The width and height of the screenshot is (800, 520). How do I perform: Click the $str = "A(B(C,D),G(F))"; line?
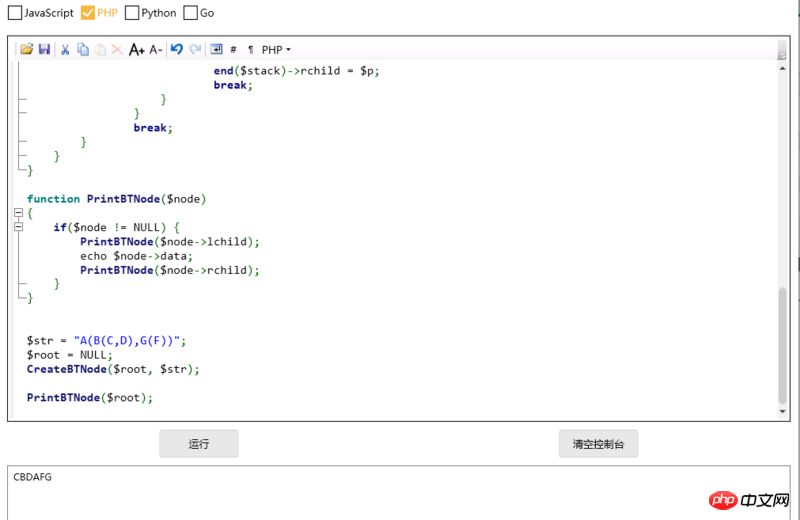107,340
